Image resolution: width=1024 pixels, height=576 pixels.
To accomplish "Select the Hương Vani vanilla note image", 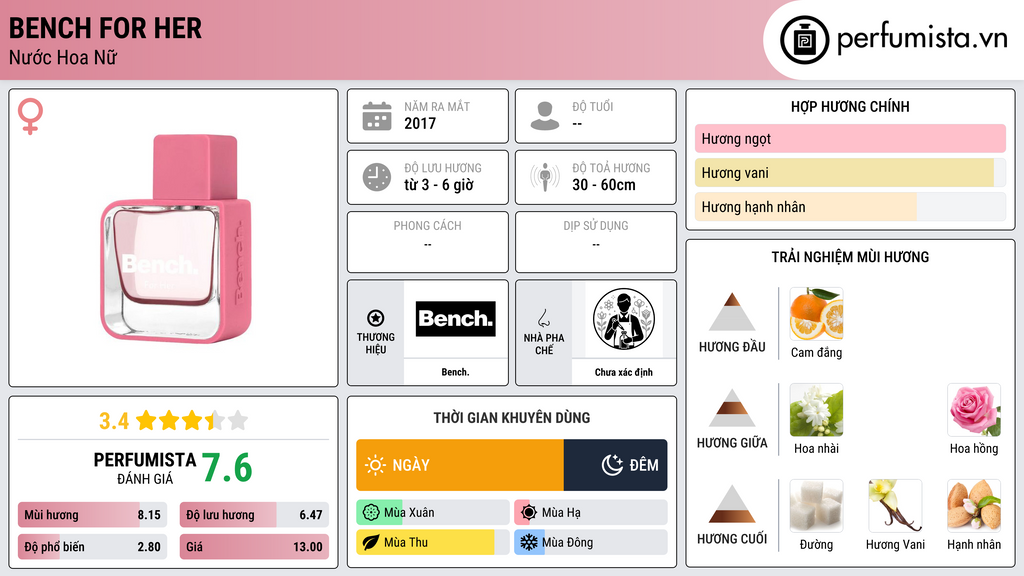I will [x=895, y=506].
